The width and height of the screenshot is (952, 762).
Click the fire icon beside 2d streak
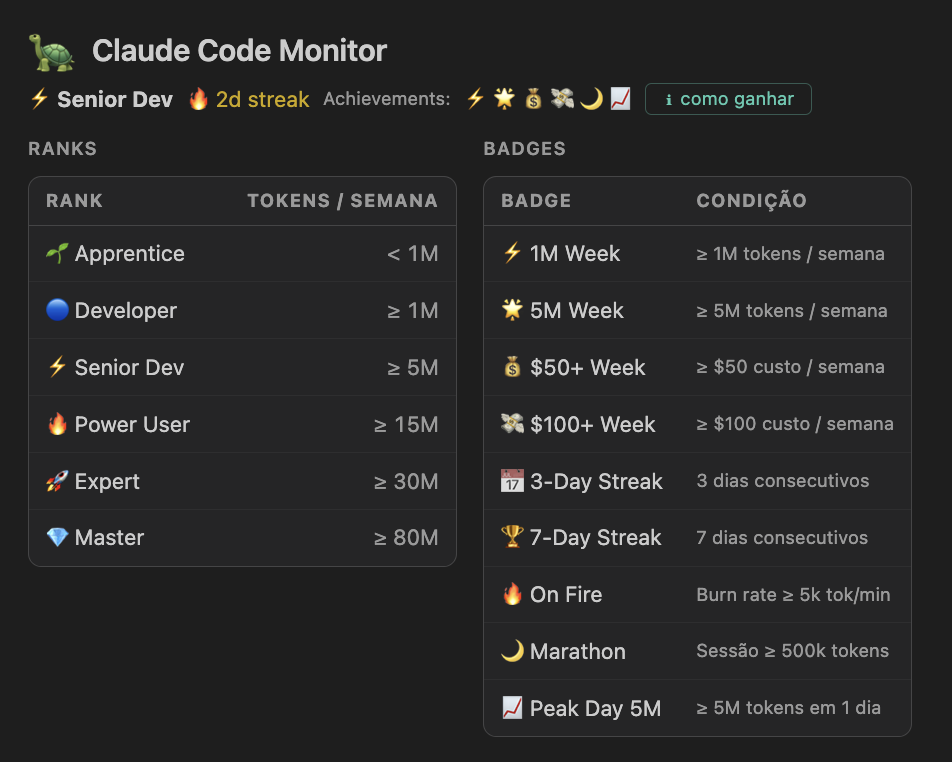click(x=199, y=98)
